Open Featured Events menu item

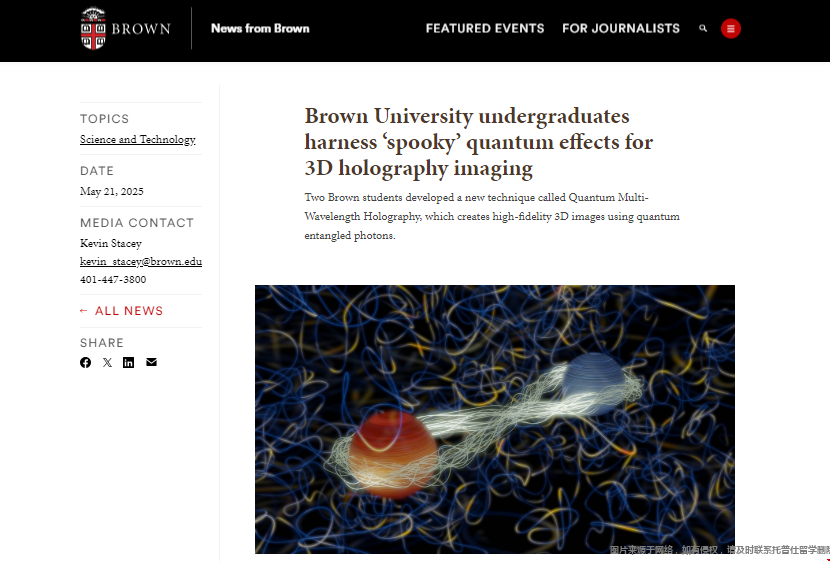coord(485,29)
